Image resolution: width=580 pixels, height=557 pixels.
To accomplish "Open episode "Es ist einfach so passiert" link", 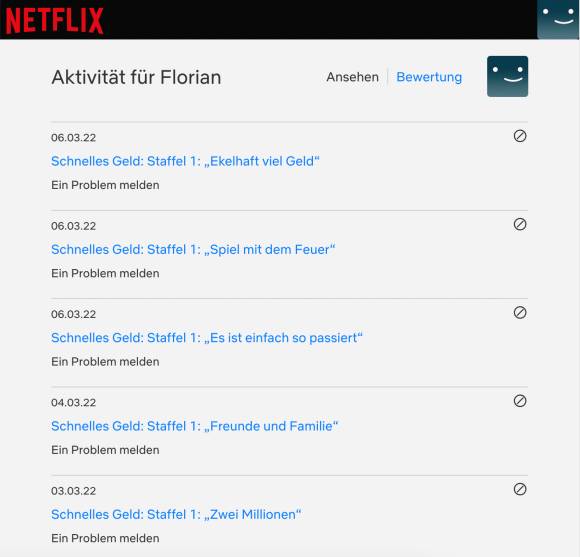I will coord(207,338).
